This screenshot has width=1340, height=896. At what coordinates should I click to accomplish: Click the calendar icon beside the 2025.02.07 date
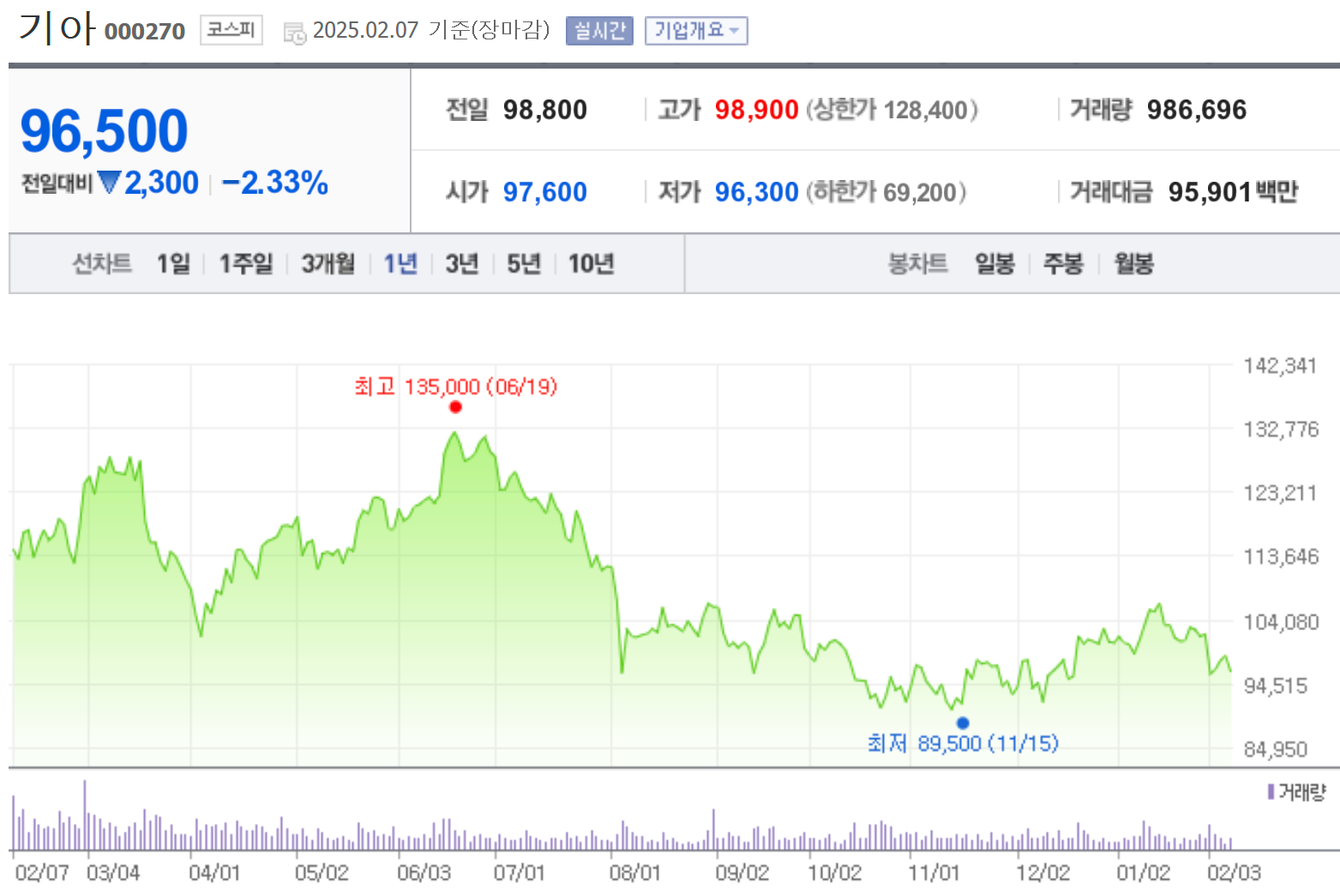(295, 33)
